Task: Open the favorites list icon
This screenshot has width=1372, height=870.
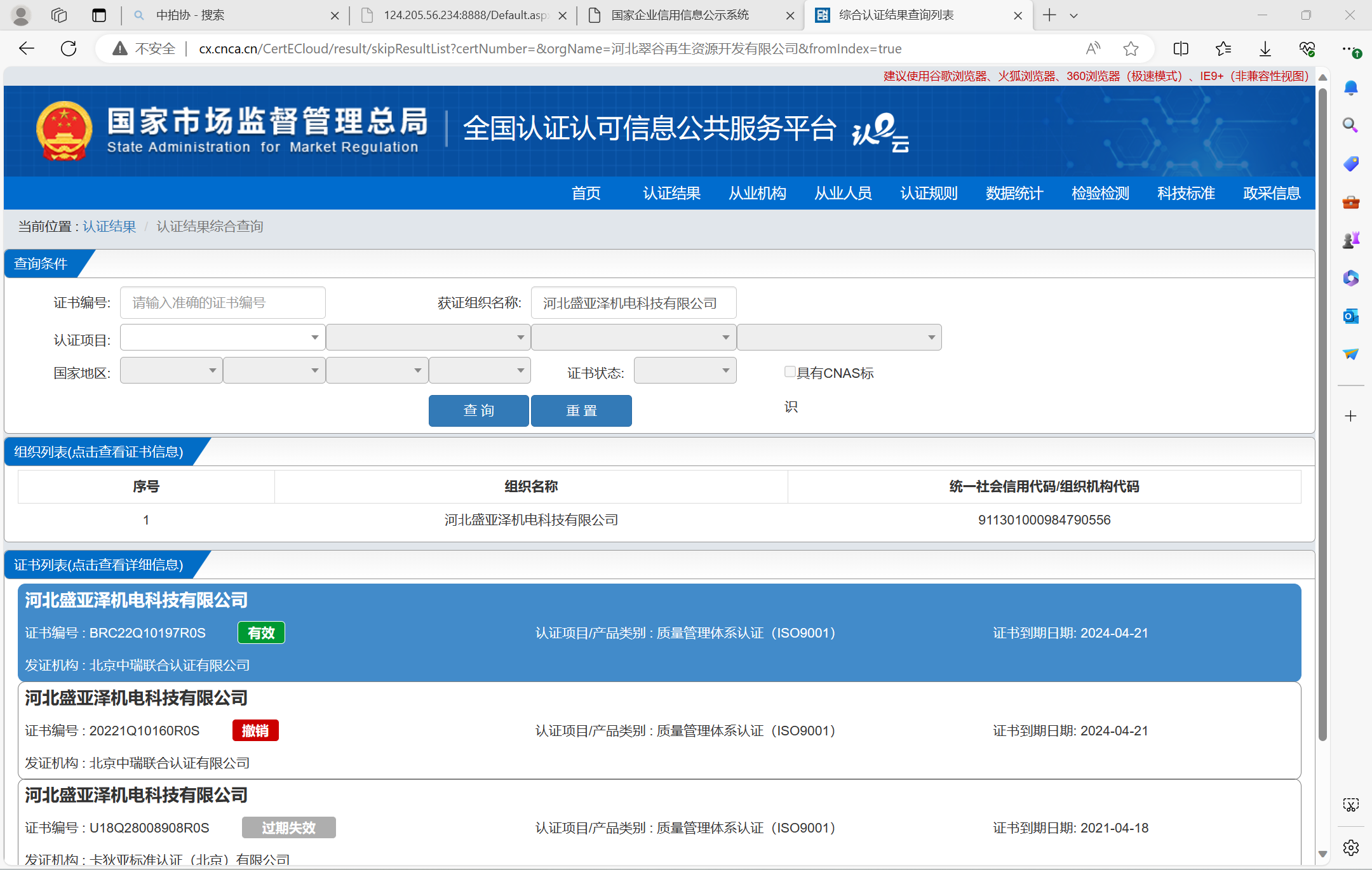Action: tap(1223, 48)
